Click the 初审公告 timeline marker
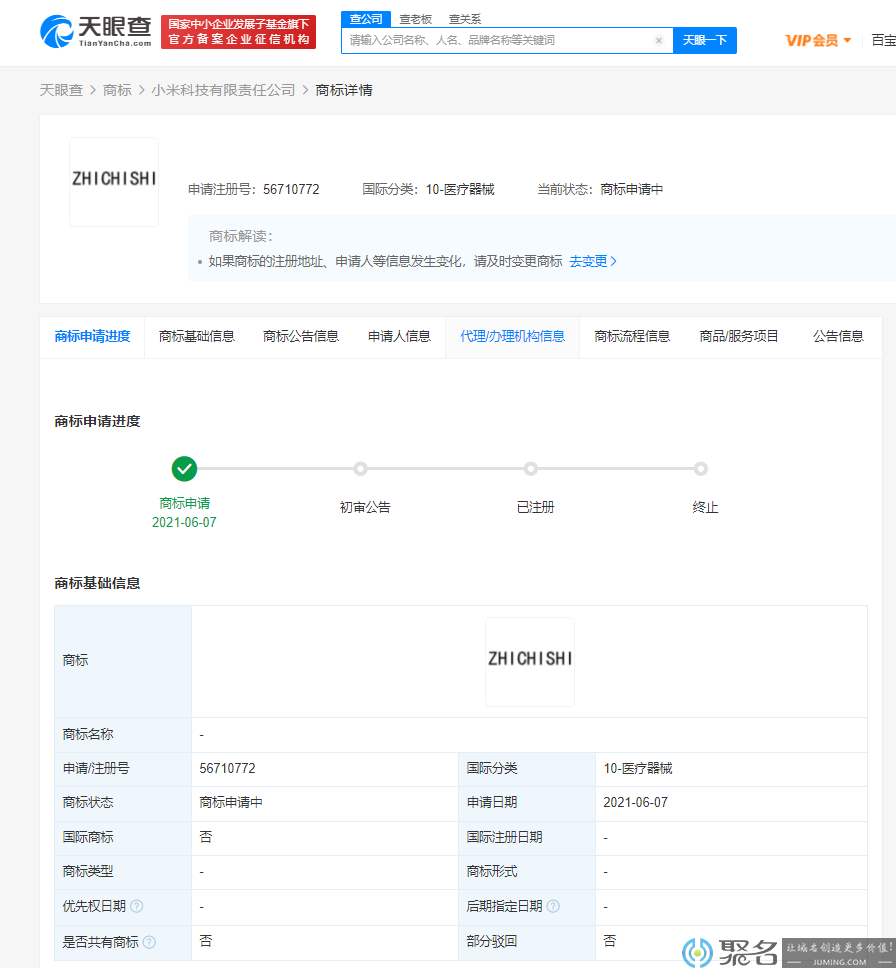The height and width of the screenshot is (968, 896). point(360,468)
